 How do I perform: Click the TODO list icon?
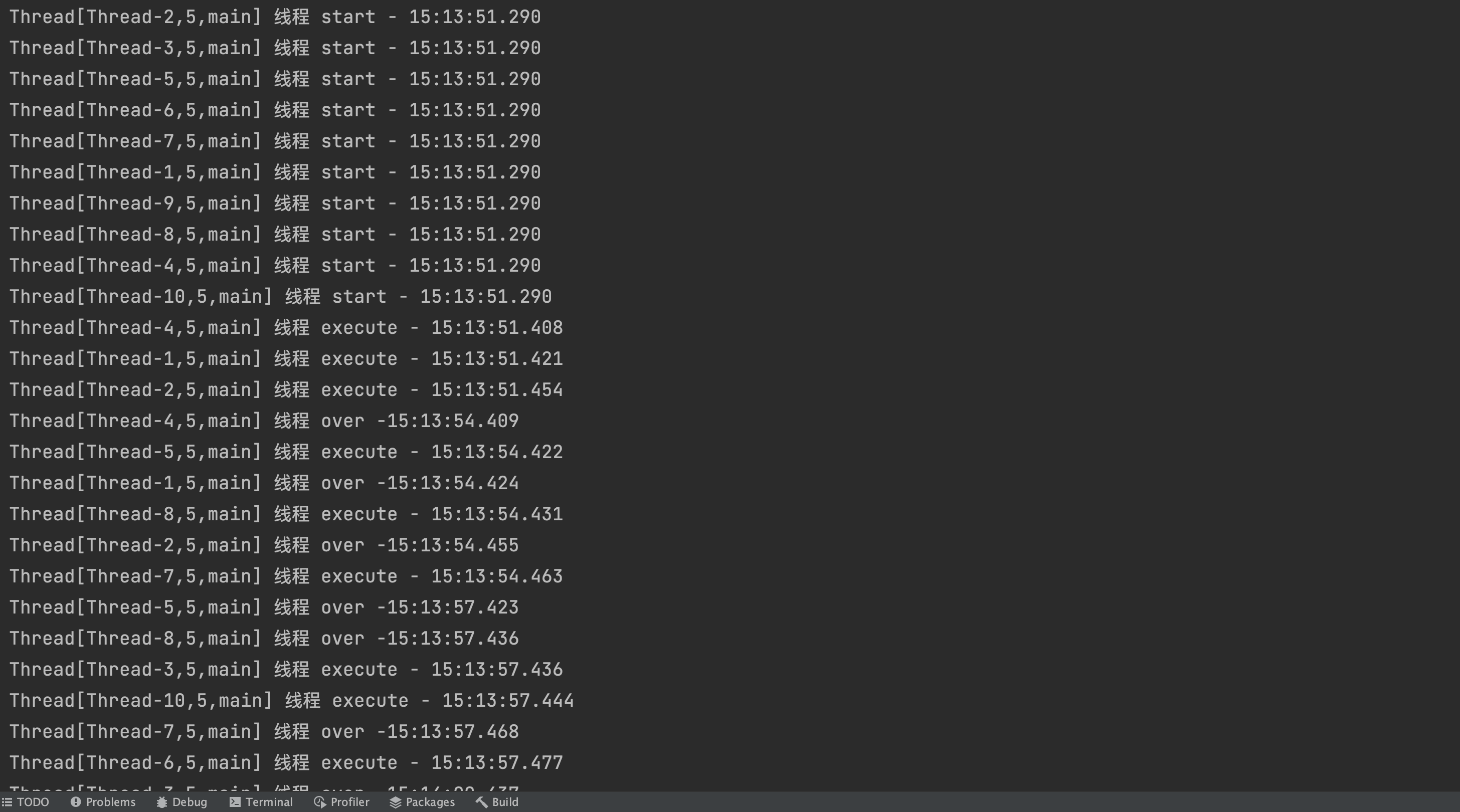[7, 802]
